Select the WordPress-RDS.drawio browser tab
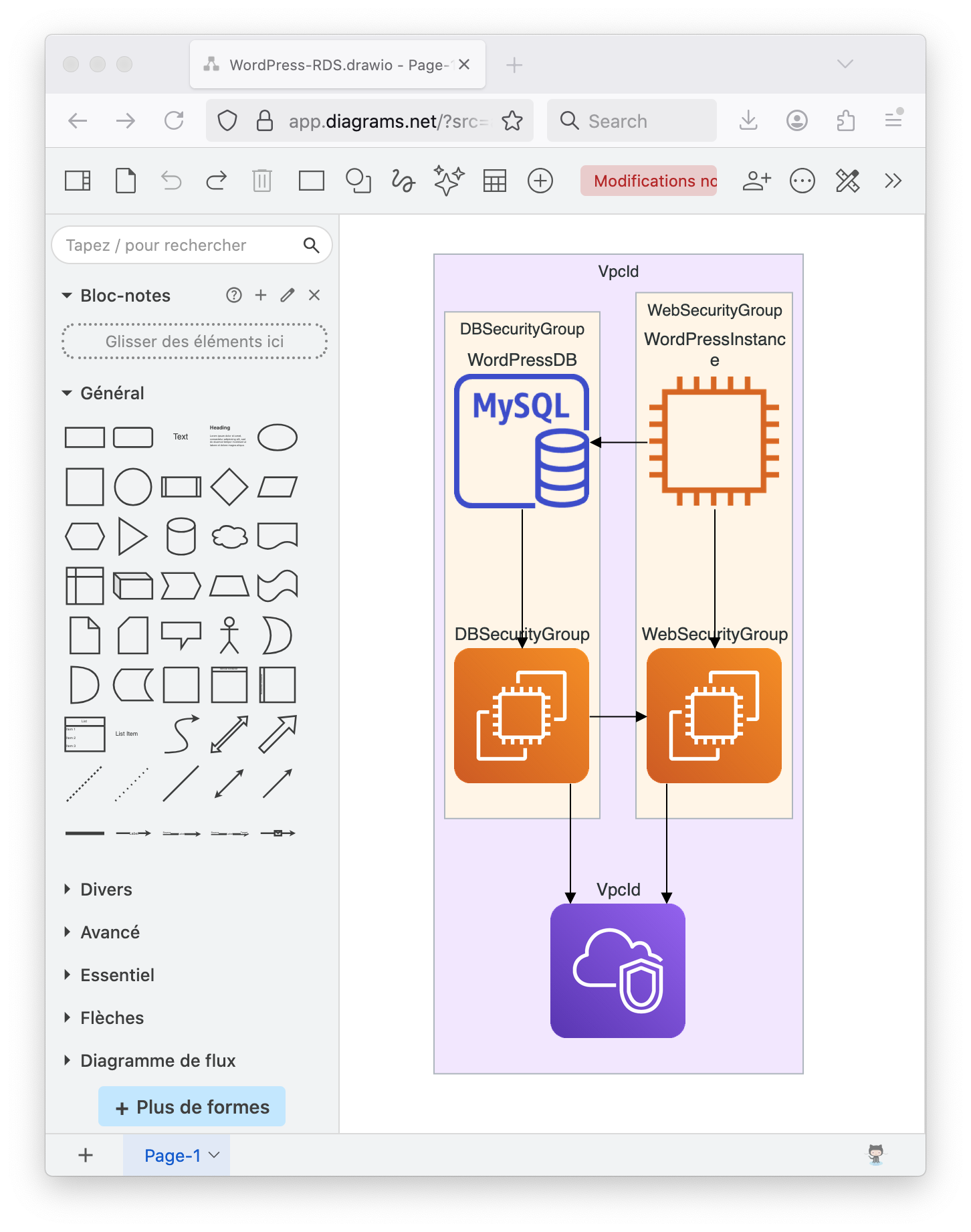 [x=338, y=64]
